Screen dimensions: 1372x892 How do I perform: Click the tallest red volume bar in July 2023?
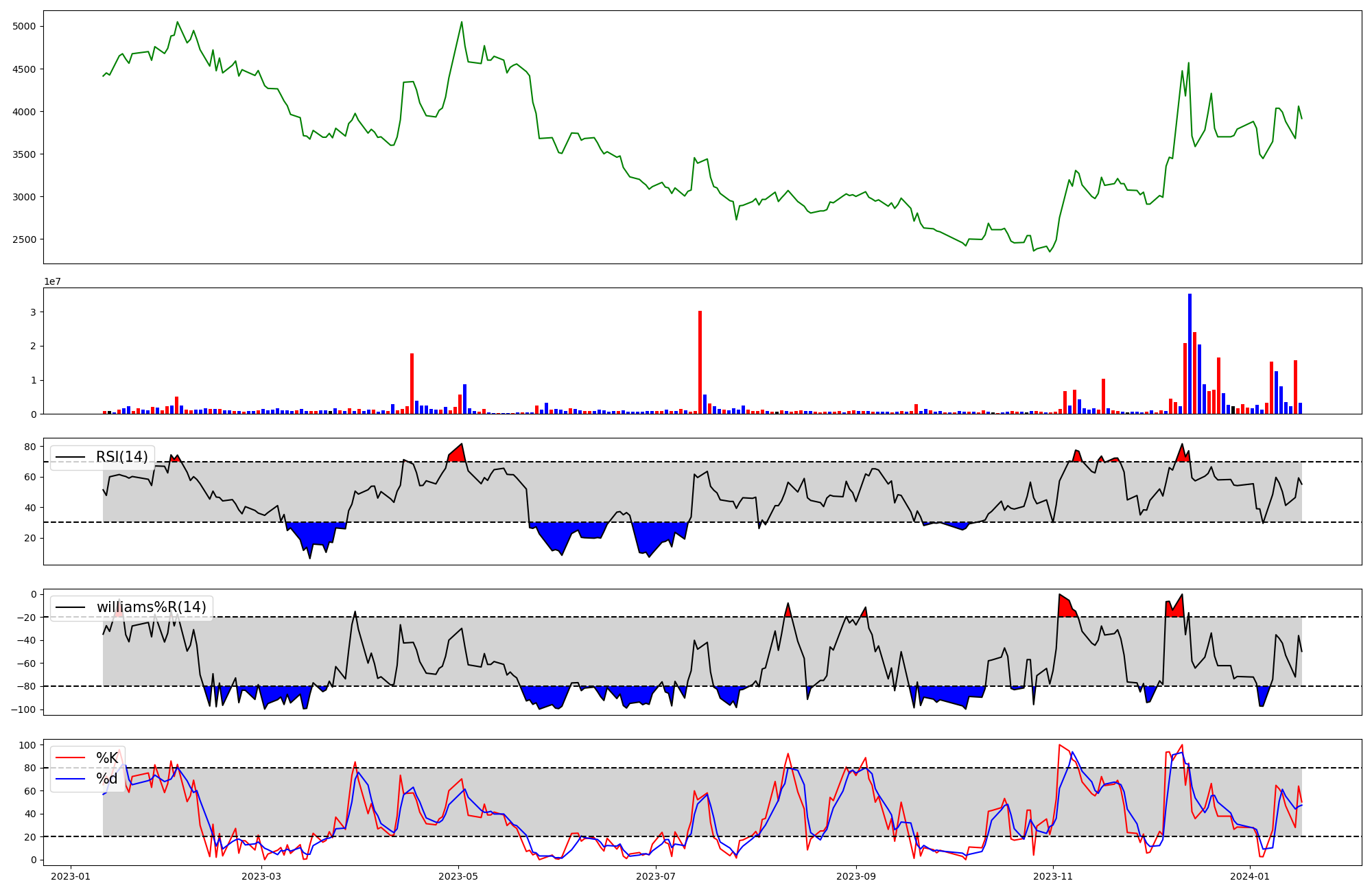[700, 362]
